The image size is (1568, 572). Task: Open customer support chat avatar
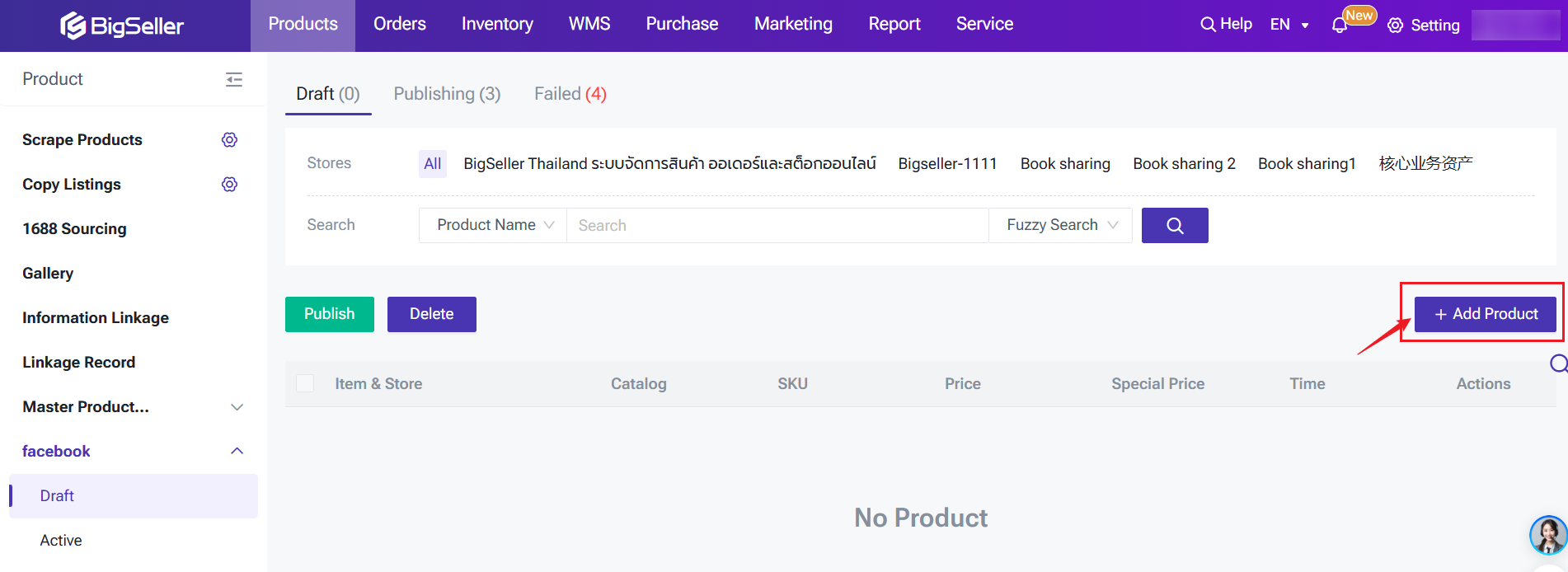(1547, 536)
